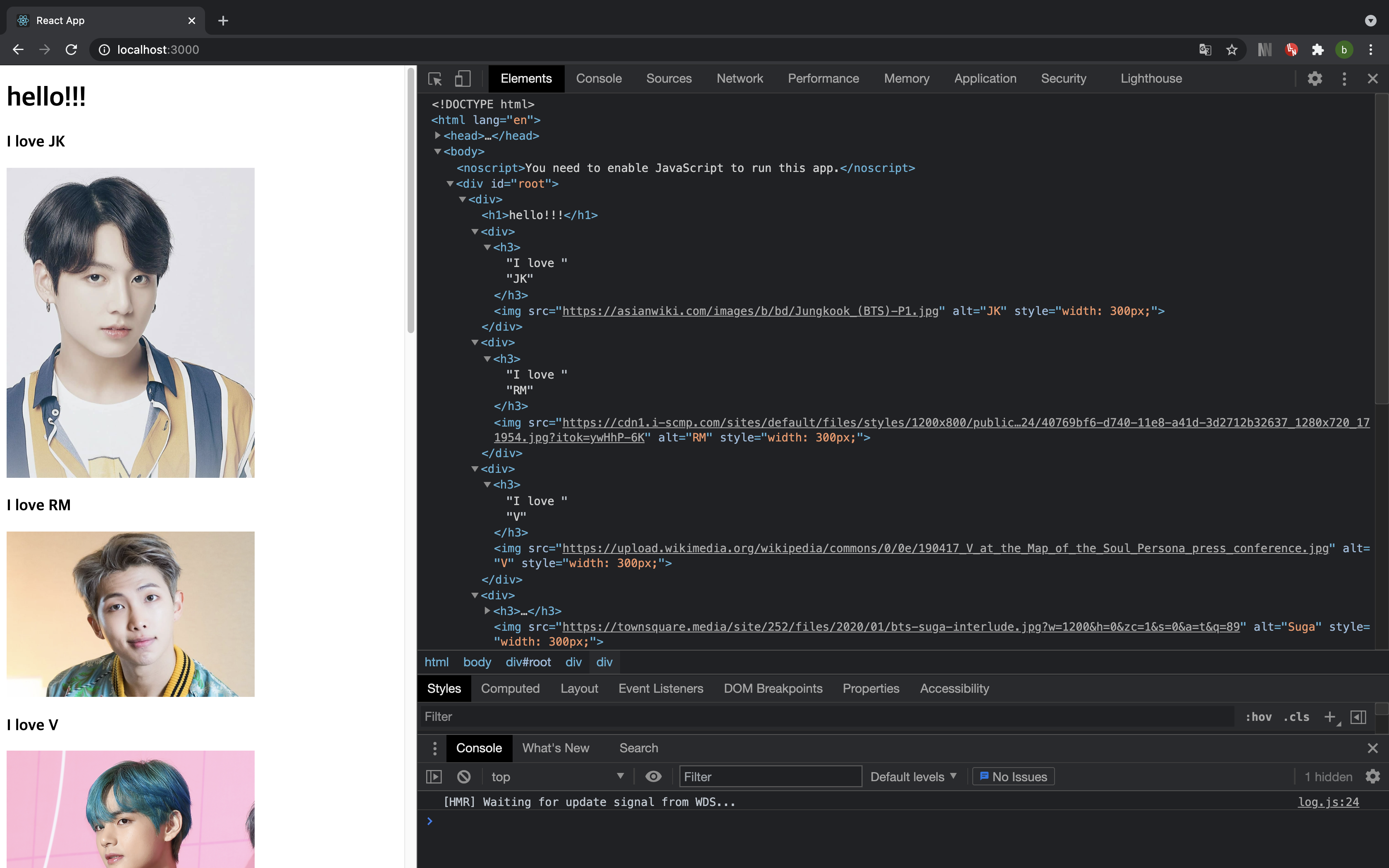Toggle the device toolbar icon

[x=463, y=79]
